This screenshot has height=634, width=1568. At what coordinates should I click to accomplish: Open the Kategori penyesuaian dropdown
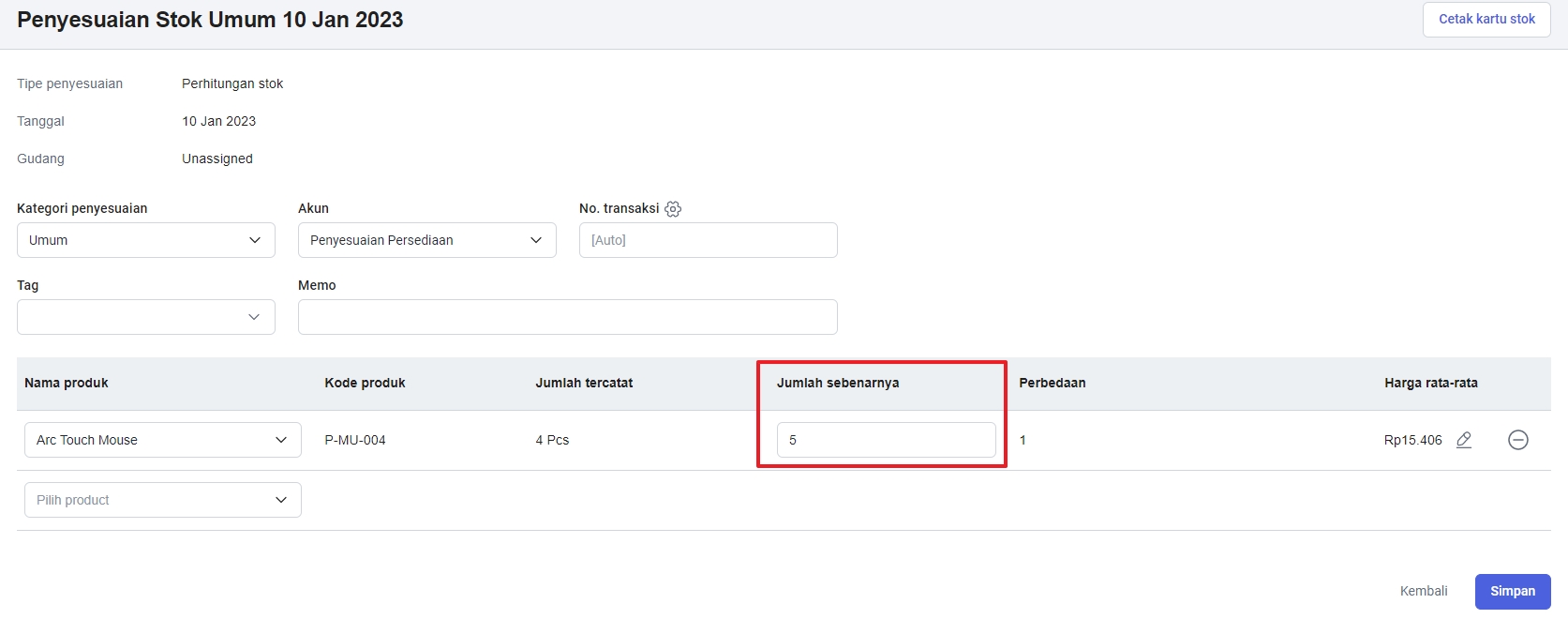click(x=145, y=240)
